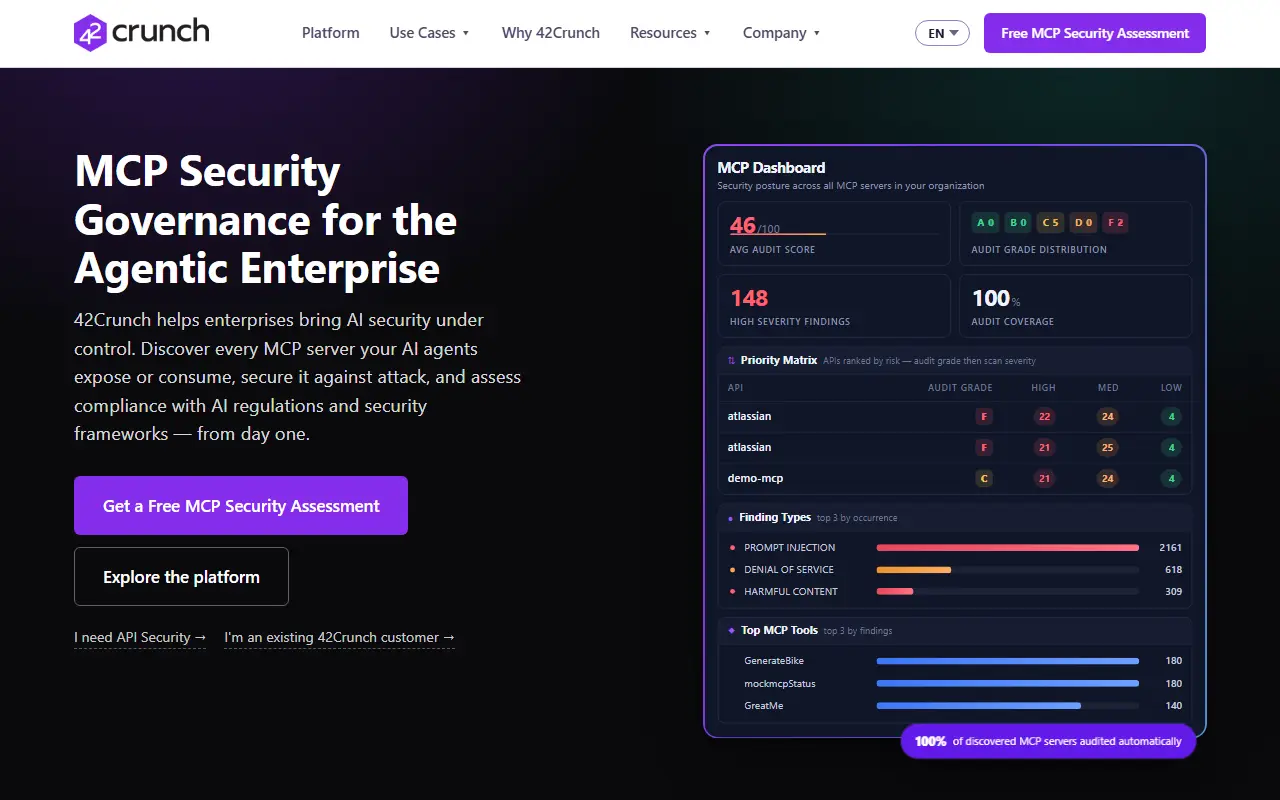Click the Prompt Injection red dot
Image resolution: width=1280 pixels, height=800 pixels.
coord(733,548)
